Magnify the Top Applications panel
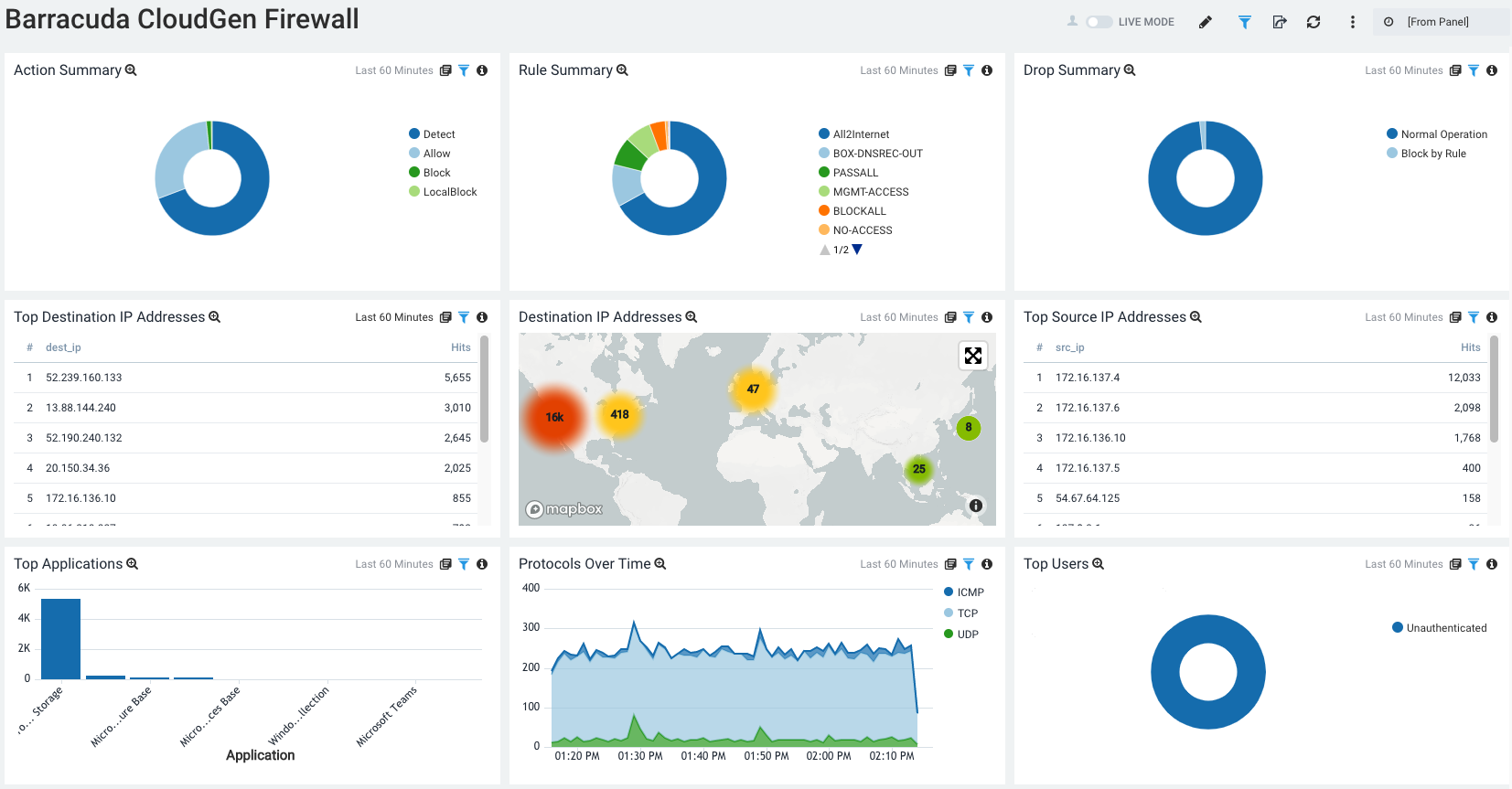This screenshot has height=789, width=1512. pos(132,564)
